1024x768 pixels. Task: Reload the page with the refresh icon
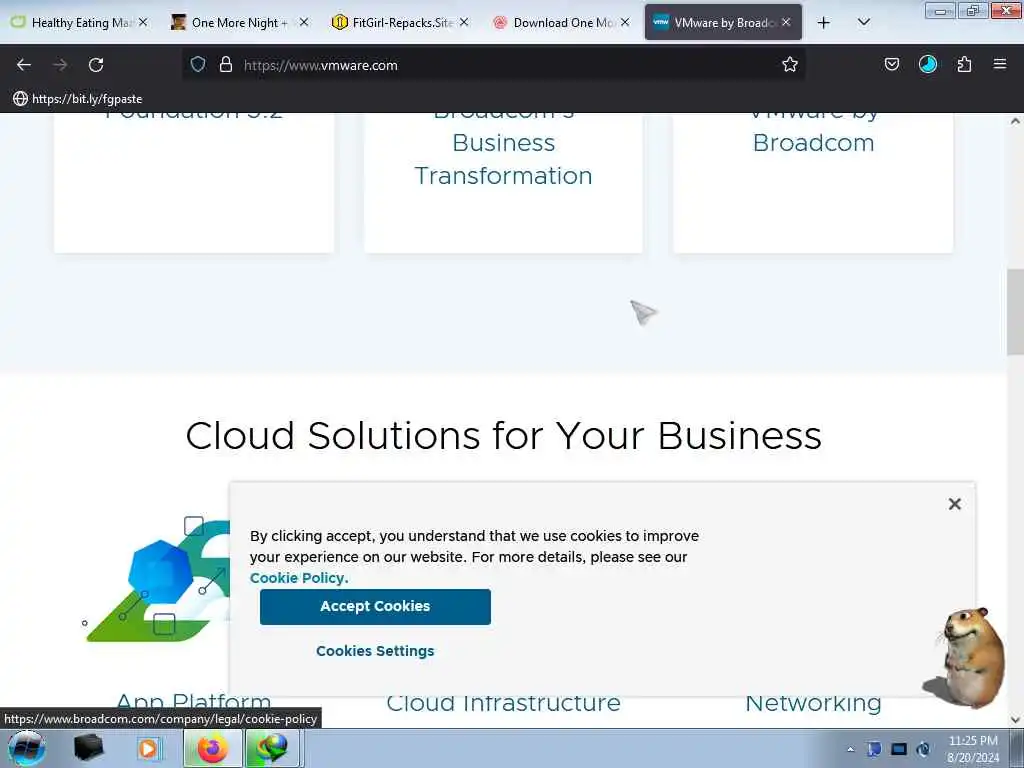(x=96, y=65)
